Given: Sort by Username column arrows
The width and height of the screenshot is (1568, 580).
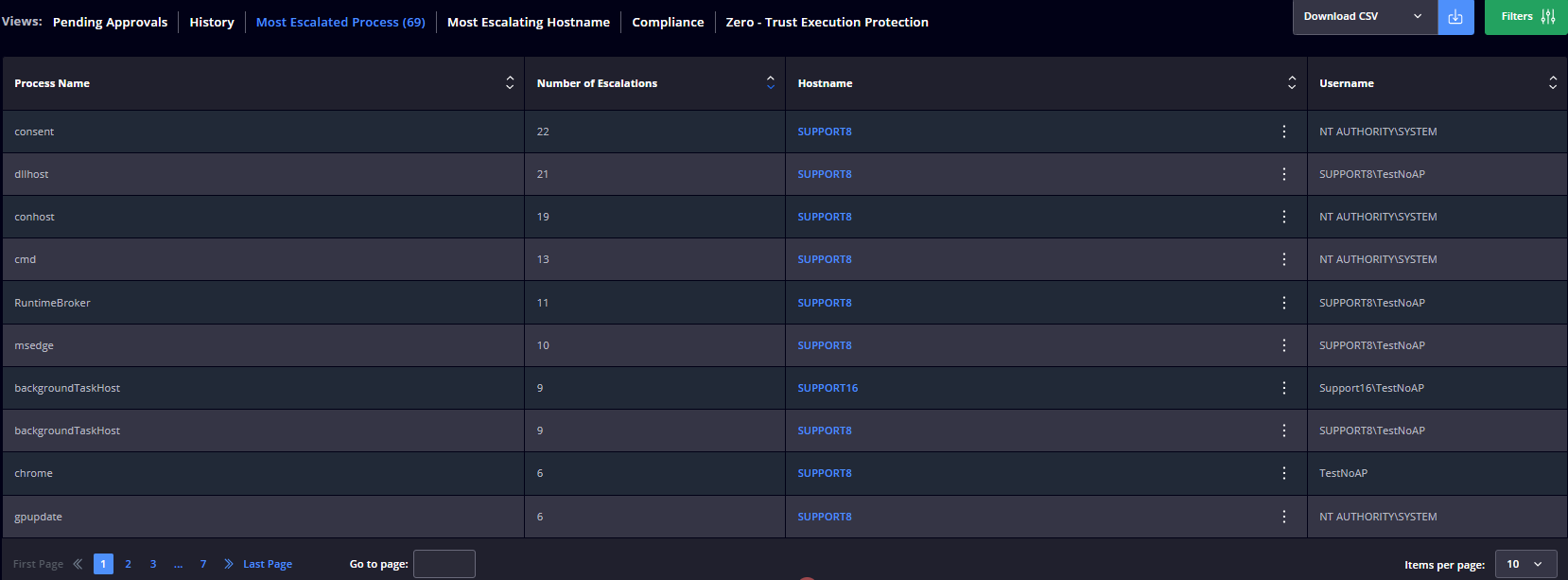Looking at the screenshot, I should pyautogui.click(x=1553, y=83).
